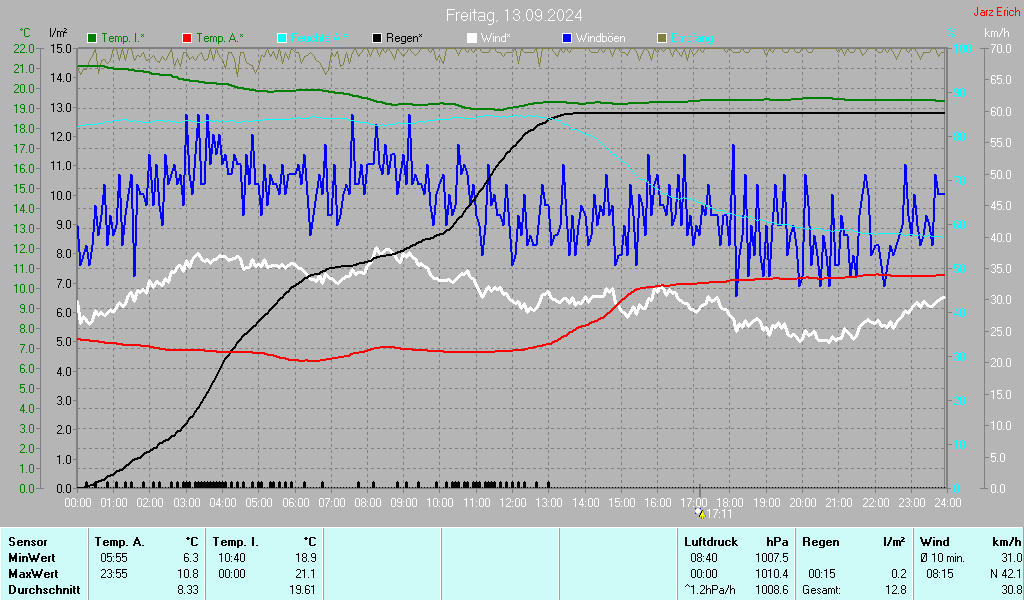Click the Luftdruck column header
Image resolution: width=1024 pixels, height=600 pixels.
click(711, 542)
